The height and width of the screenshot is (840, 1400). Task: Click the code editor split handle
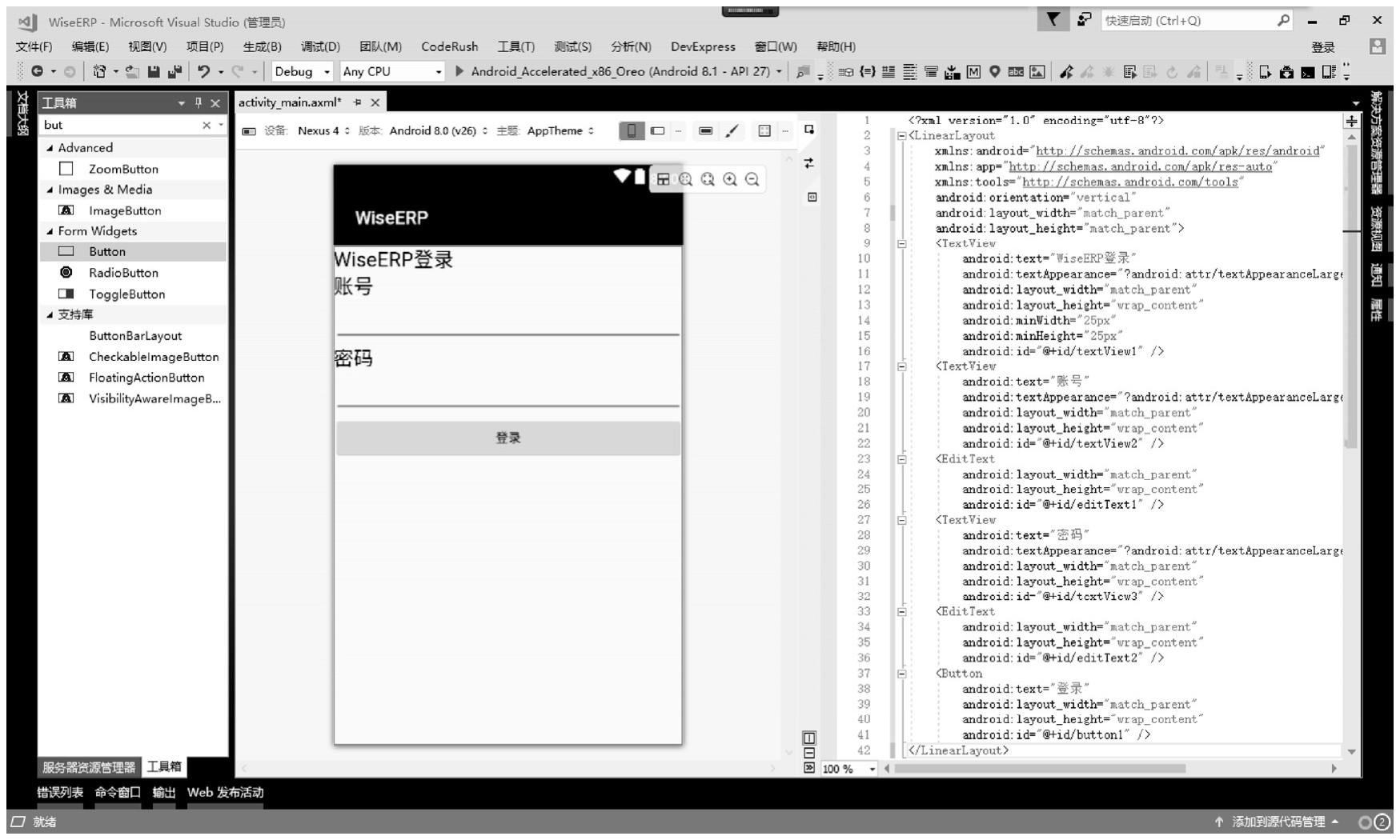[x=1352, y=121]
